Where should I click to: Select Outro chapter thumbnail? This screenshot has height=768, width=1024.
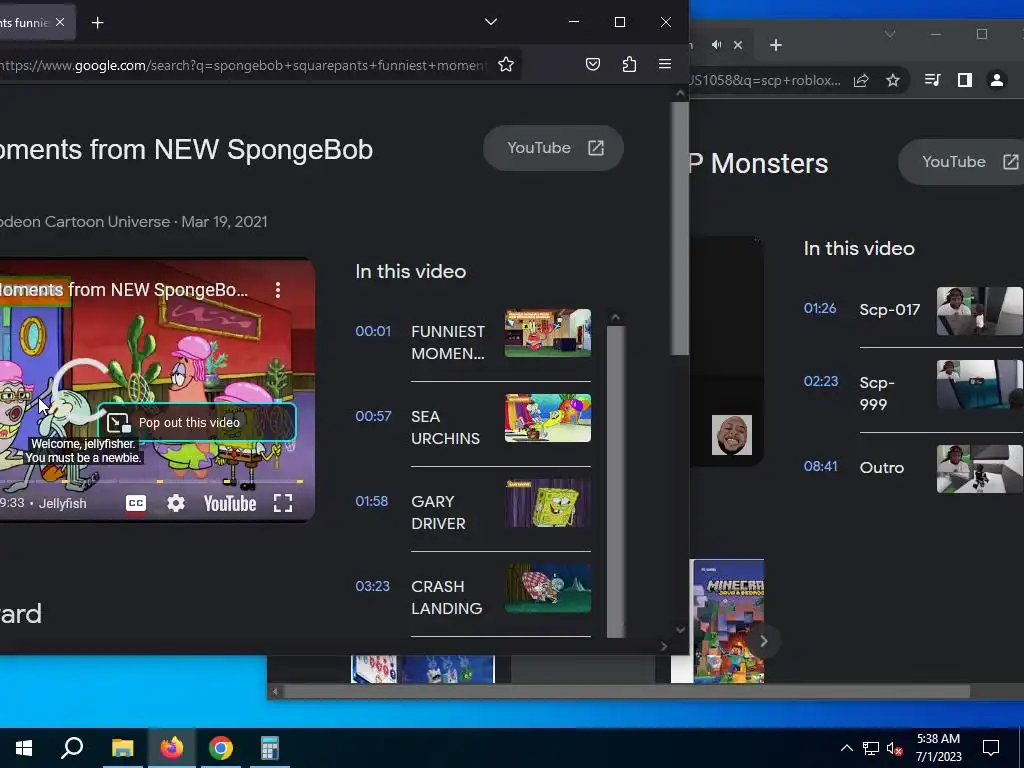(980, 469)
